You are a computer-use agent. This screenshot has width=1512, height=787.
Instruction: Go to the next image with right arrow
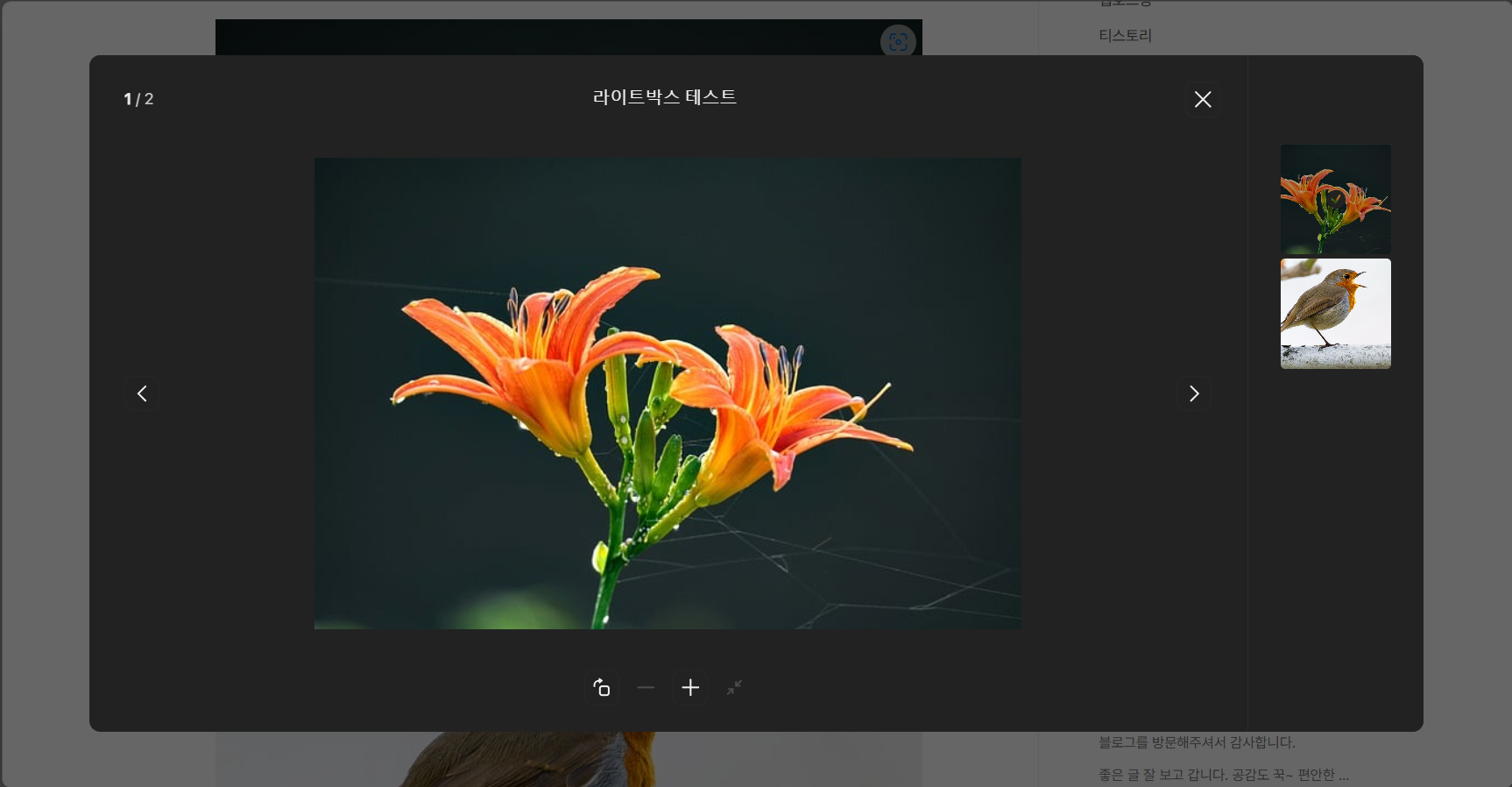1193,393
